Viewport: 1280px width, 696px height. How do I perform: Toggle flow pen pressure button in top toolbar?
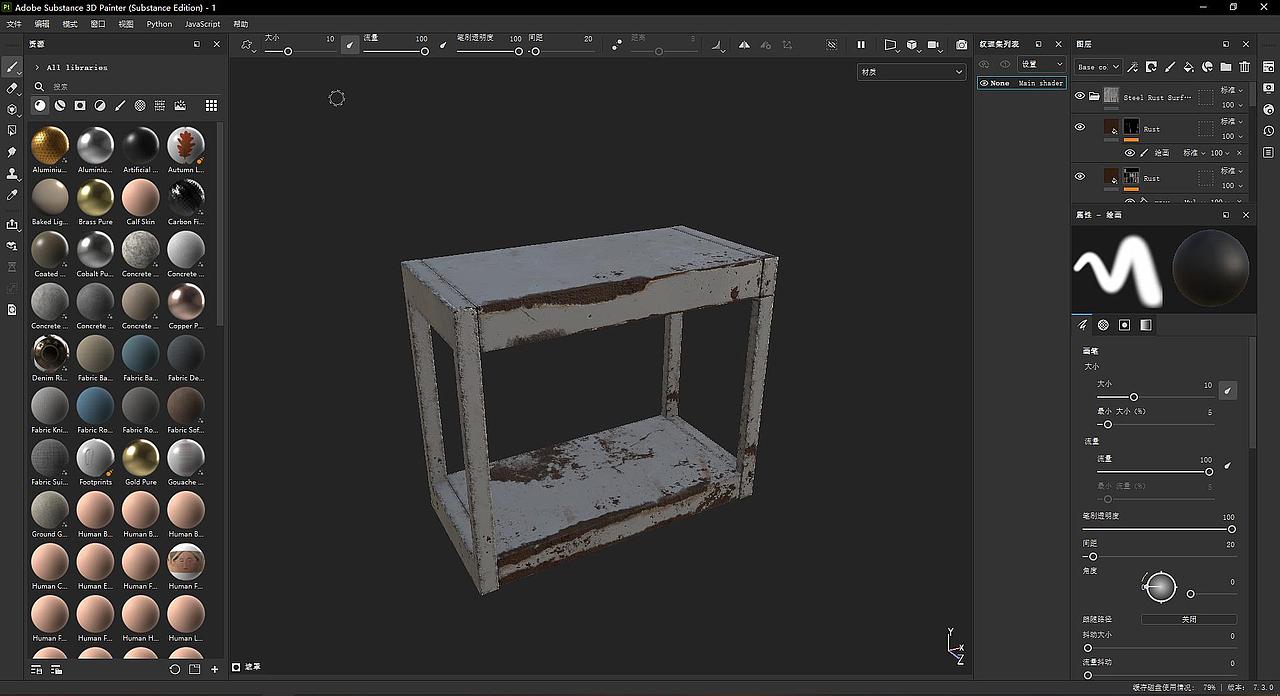tap(443, 45)
